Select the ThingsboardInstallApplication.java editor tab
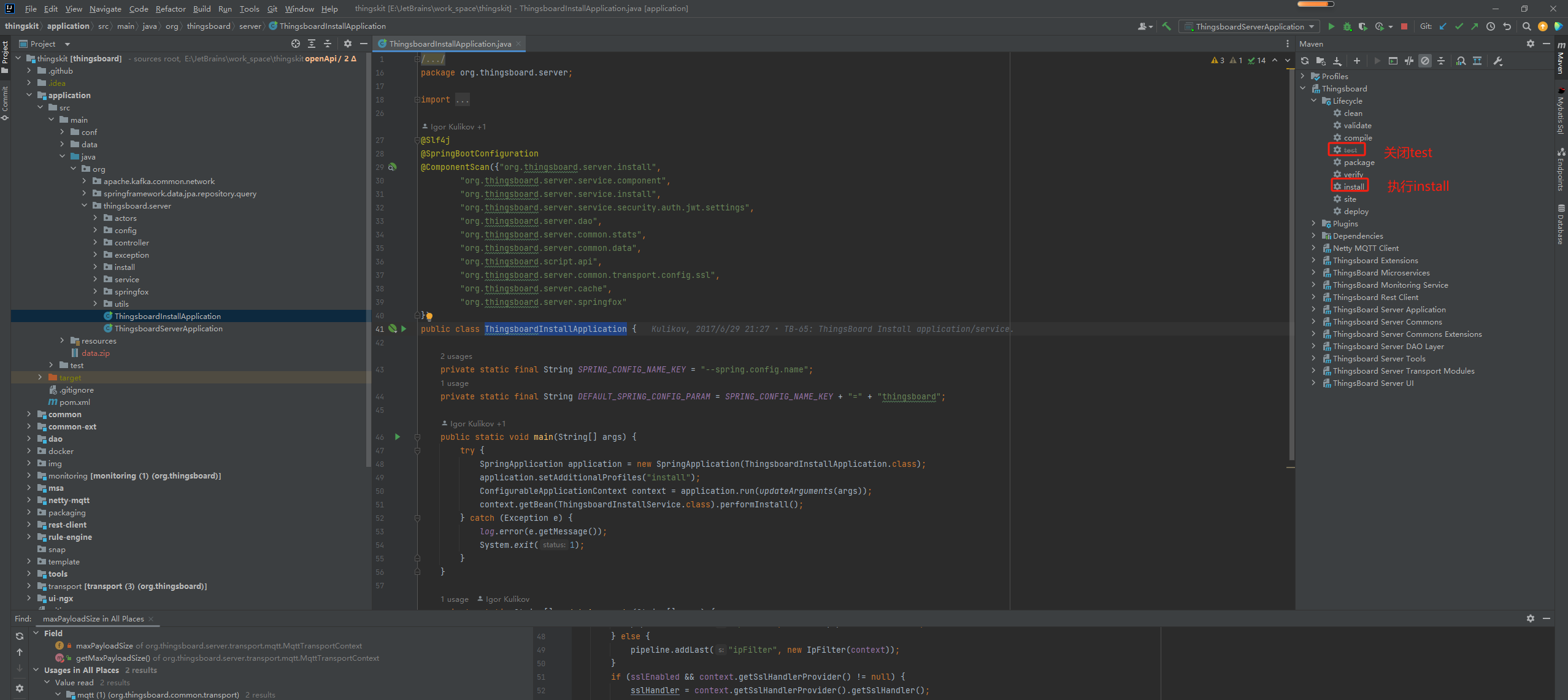This screenshot has height=700, width=1568. tap(450, 44)
